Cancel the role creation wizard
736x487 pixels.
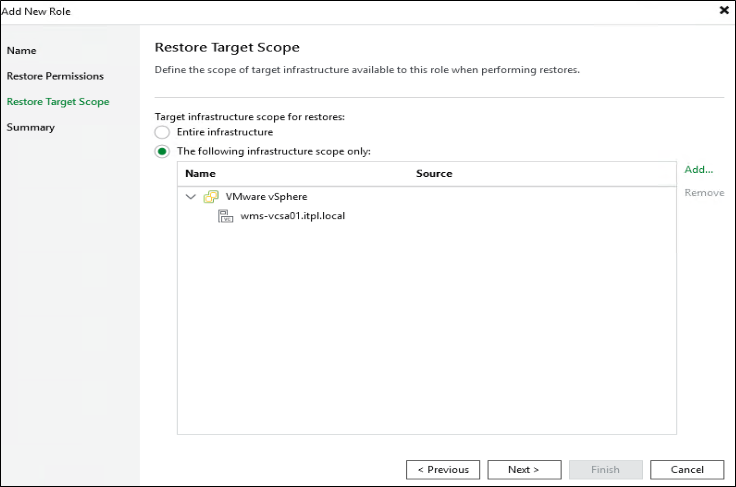coord(687,469)
